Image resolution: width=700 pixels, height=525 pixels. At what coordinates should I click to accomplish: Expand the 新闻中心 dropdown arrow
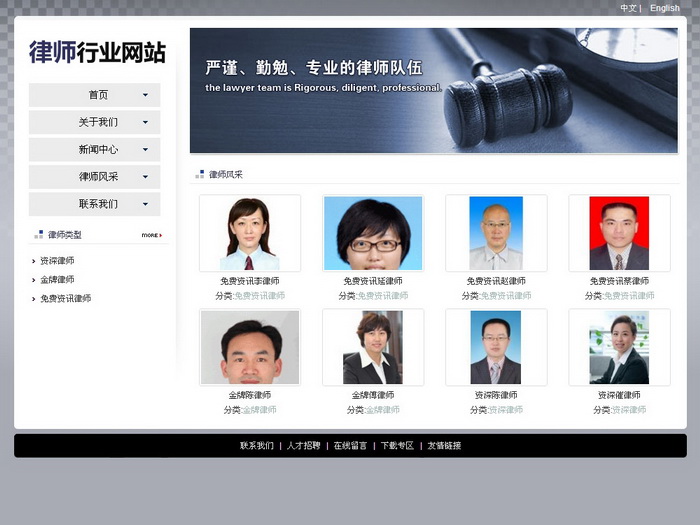[145, 149]
